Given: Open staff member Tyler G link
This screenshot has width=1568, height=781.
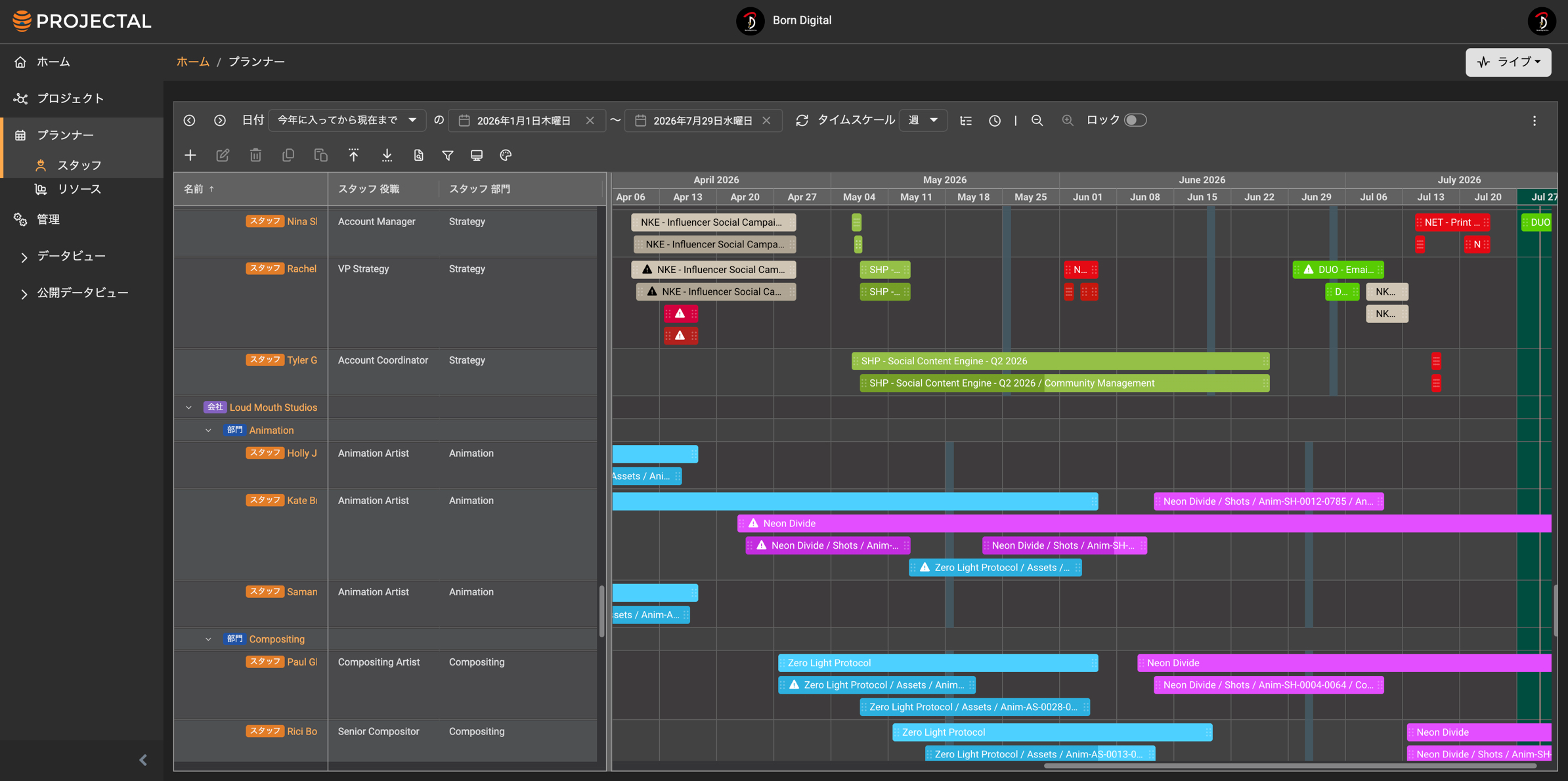Looking at the screenshot, I should point(302,360).
